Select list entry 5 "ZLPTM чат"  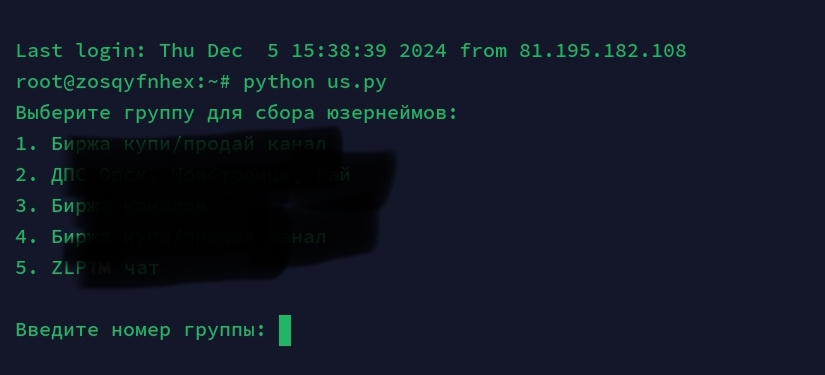(87, 268)
